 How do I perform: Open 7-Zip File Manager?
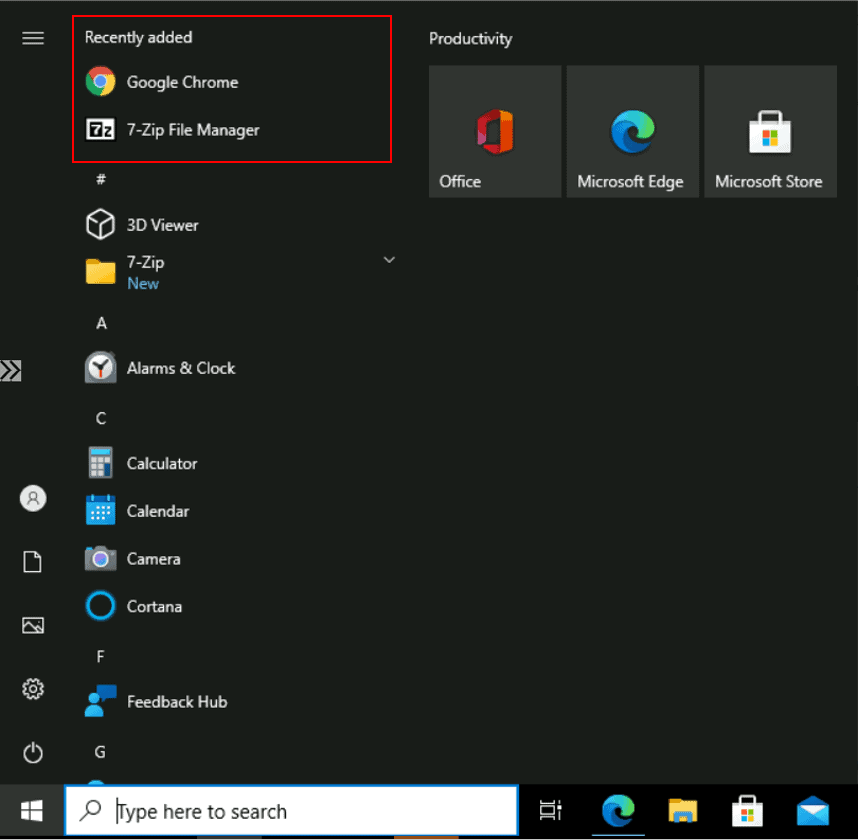coord(172,130)
